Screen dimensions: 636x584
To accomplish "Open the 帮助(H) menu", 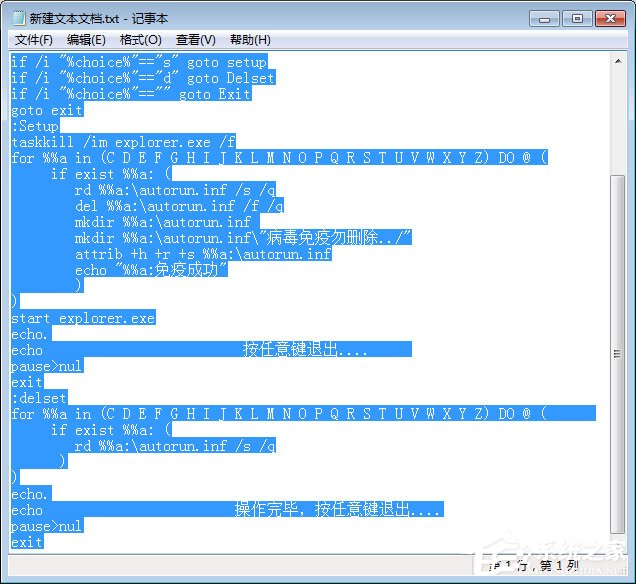I will (x=250, y=40).
